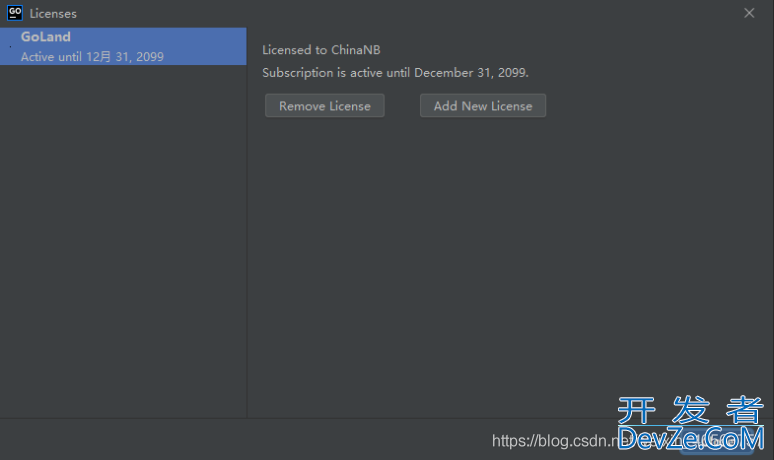Click the GoLand logo icon in title bar
Screen dimensions: 774x460
click(15, 13)
